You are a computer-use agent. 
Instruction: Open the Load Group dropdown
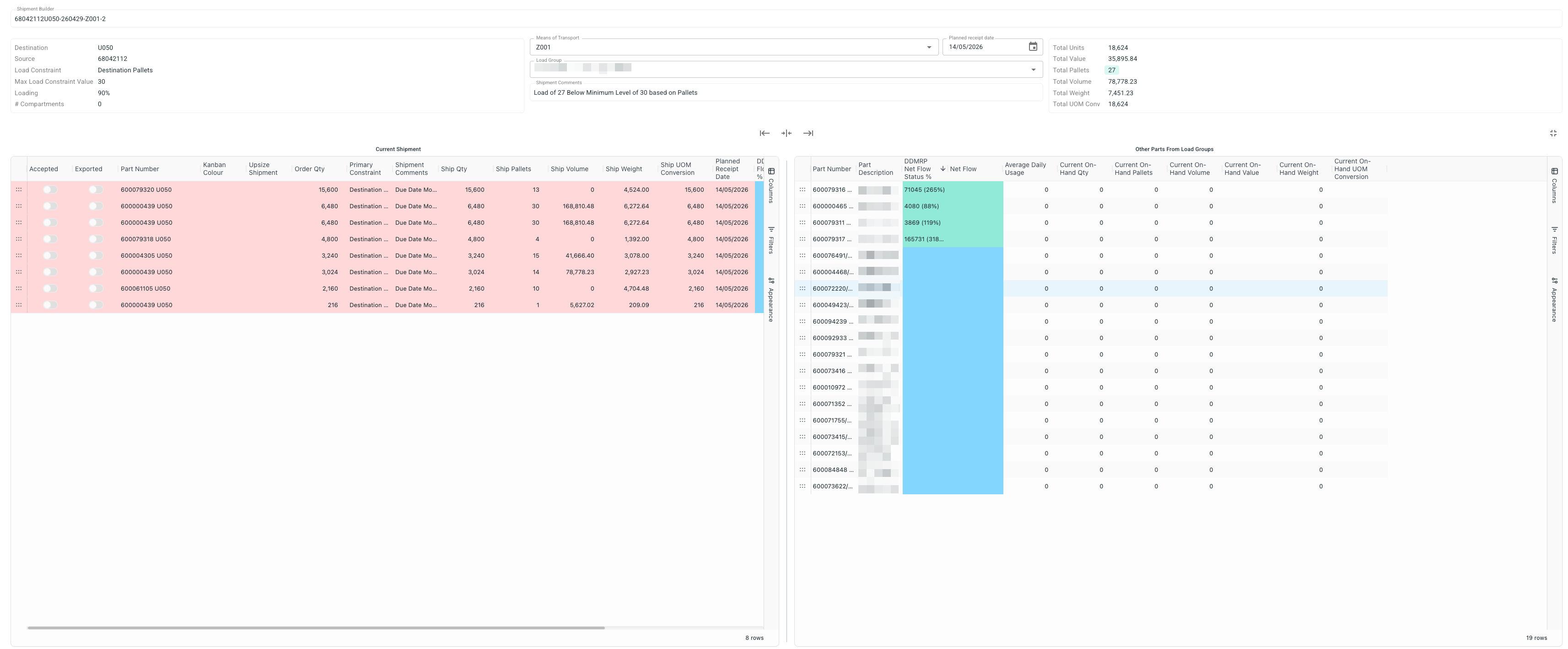pos(786,70)
